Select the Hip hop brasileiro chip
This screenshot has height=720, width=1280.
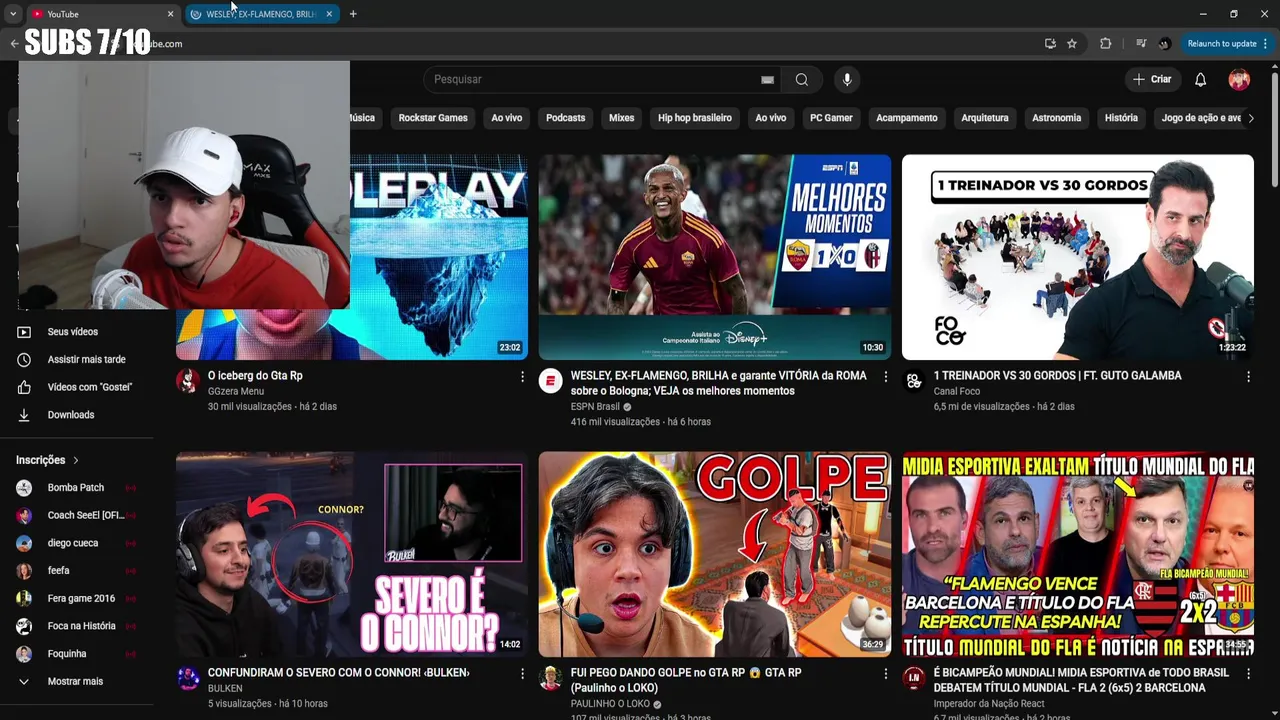coord(695,118)
